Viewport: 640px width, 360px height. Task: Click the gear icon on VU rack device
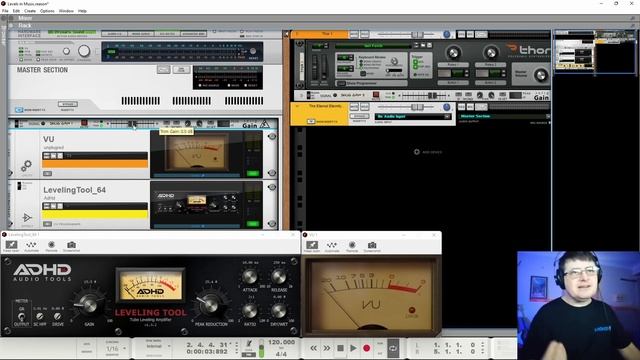point(26,166)
